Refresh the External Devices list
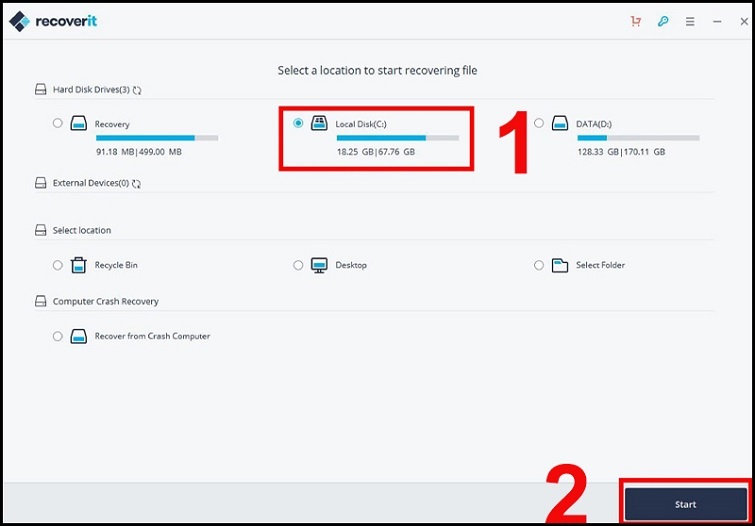Screen dimensions: 755x526 [x=137, y=184]
